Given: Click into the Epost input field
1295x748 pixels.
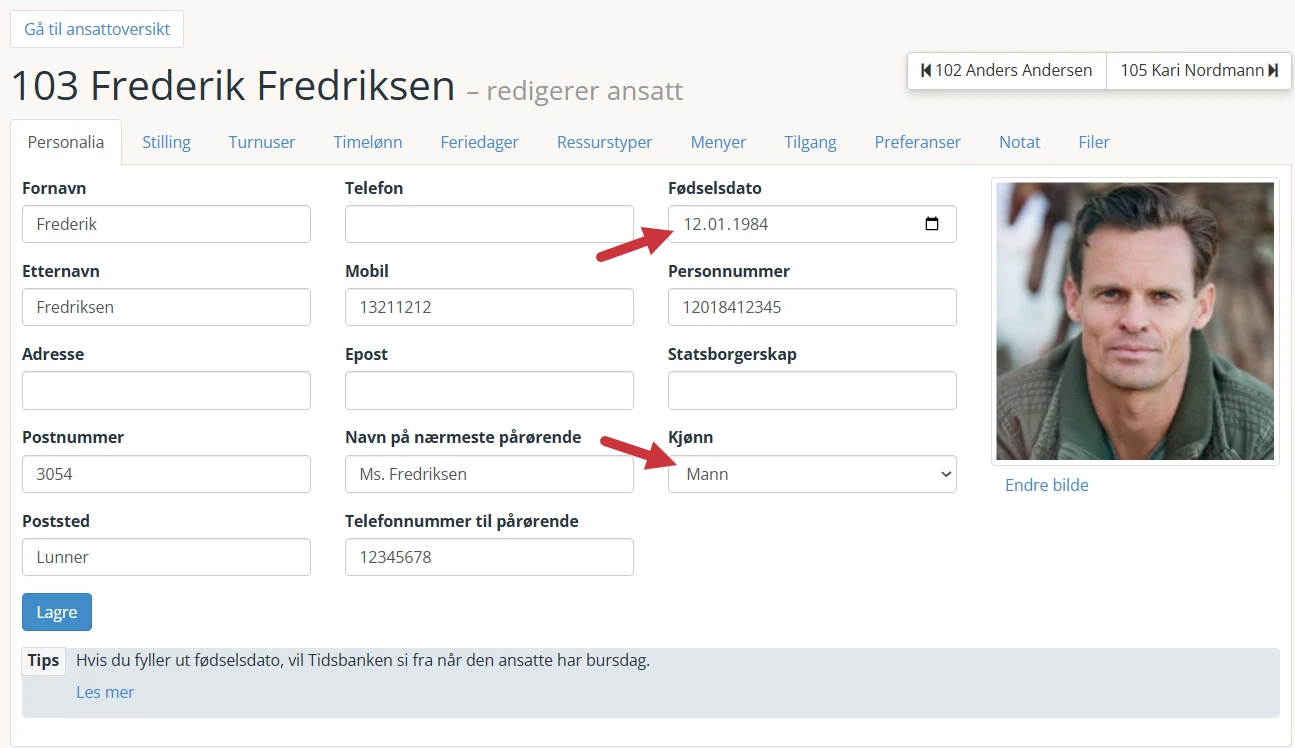Looking at the screenshot, I should click(x=489, y=390).
